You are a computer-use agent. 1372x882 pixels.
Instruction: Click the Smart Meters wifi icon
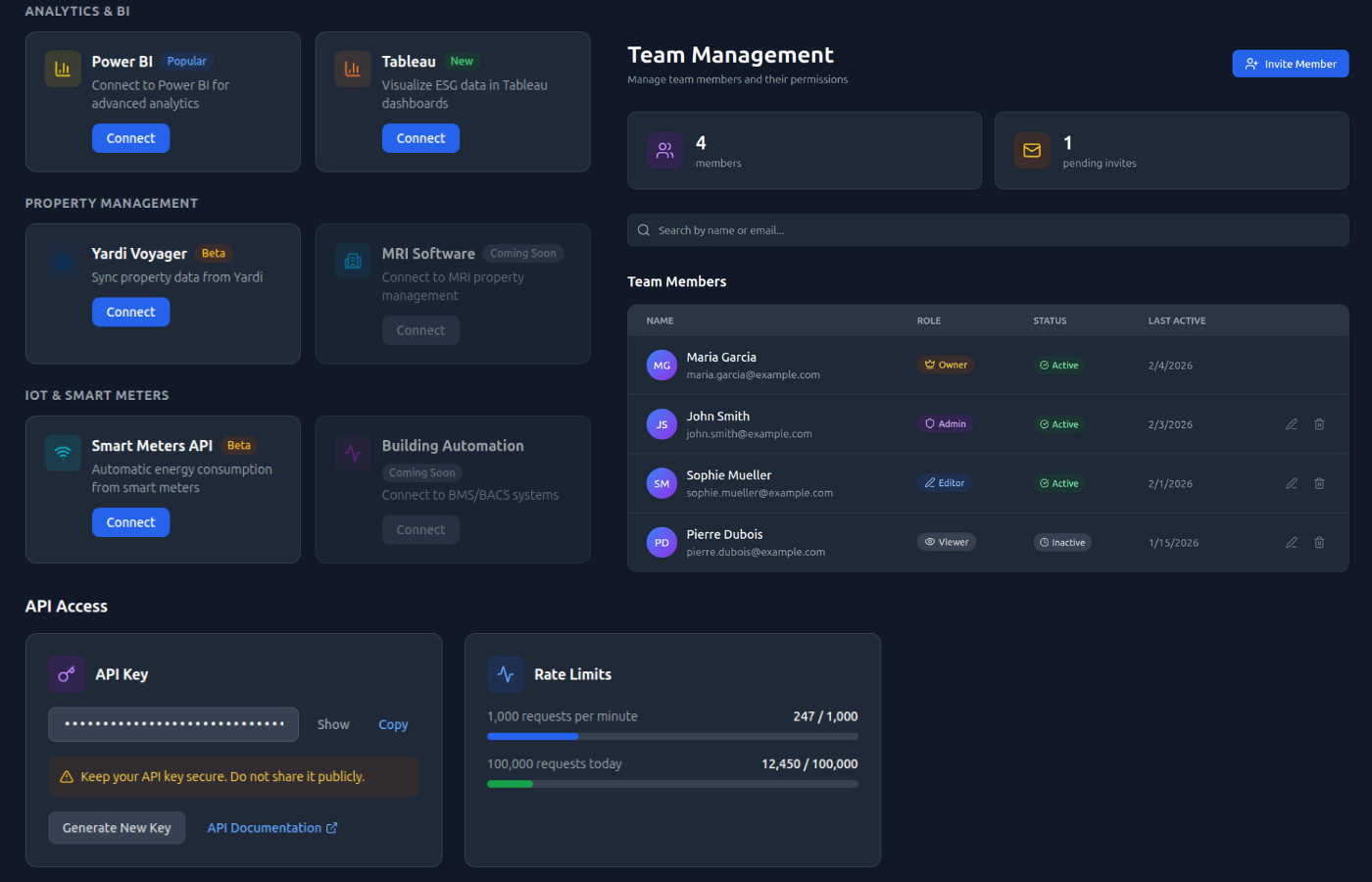point(63,453)
